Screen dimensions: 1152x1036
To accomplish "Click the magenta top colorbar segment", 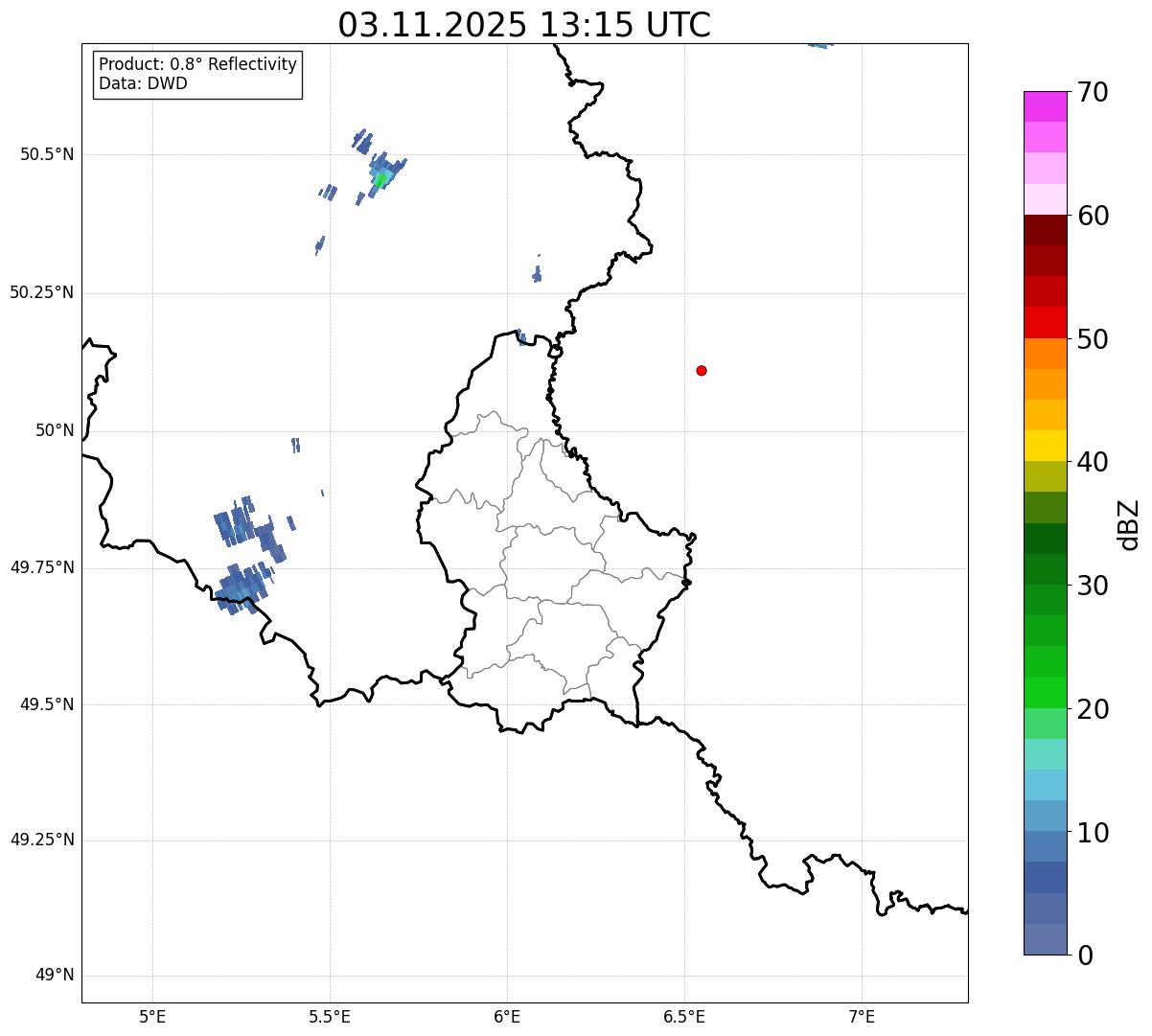I will point(1045,106).
